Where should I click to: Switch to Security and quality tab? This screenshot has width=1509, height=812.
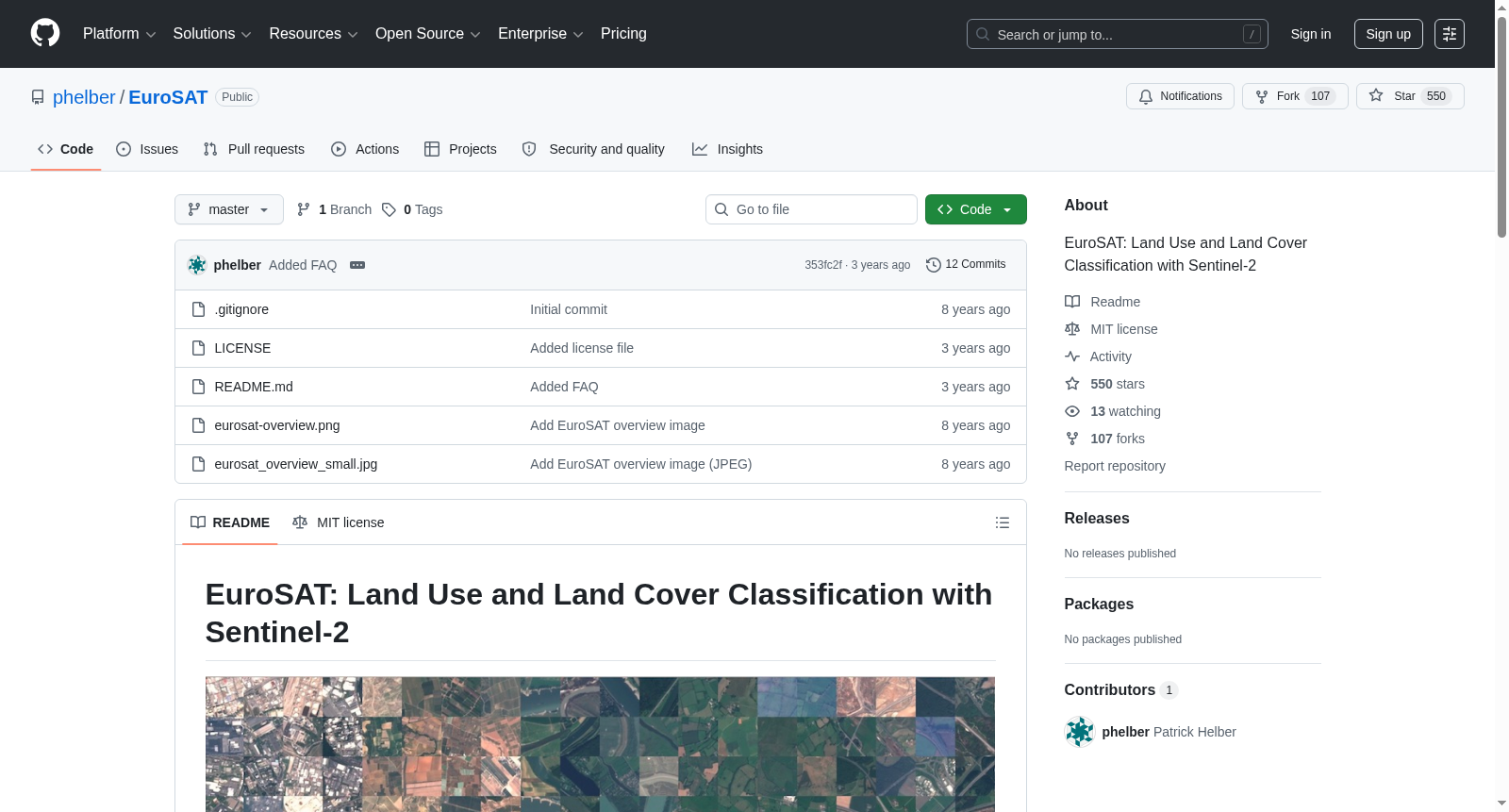coord(593,149)
